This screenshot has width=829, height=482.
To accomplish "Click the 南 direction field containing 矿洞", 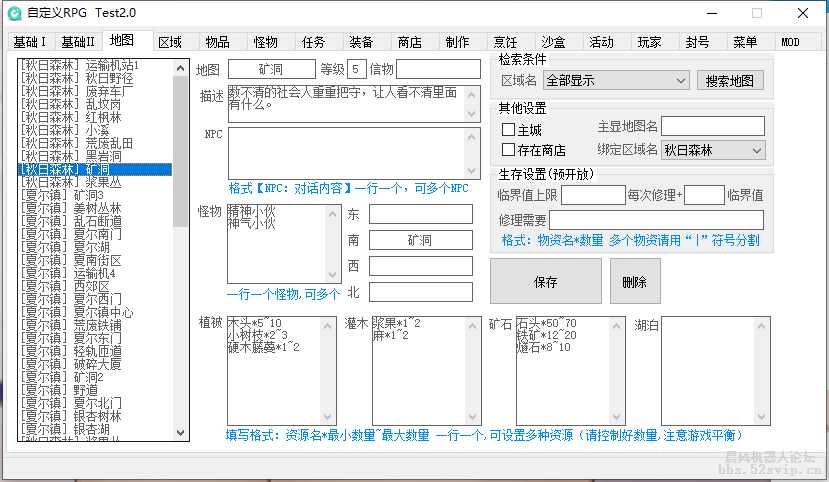I will point(421,240).
